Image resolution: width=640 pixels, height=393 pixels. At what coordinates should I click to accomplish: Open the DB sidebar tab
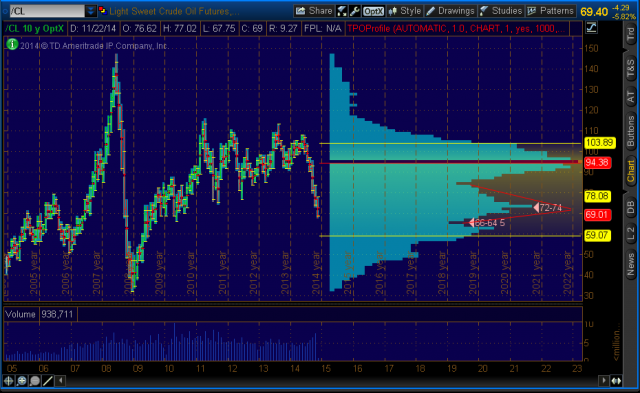[631, 207]
